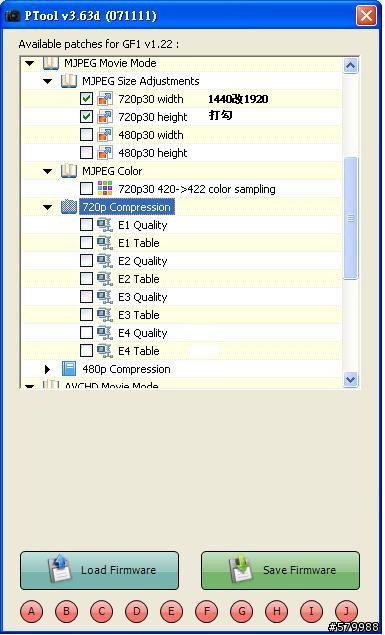Viewport: 385px width, 635px height.
Task: Click the E3 Quality patch icon
Action: point(105,297)
